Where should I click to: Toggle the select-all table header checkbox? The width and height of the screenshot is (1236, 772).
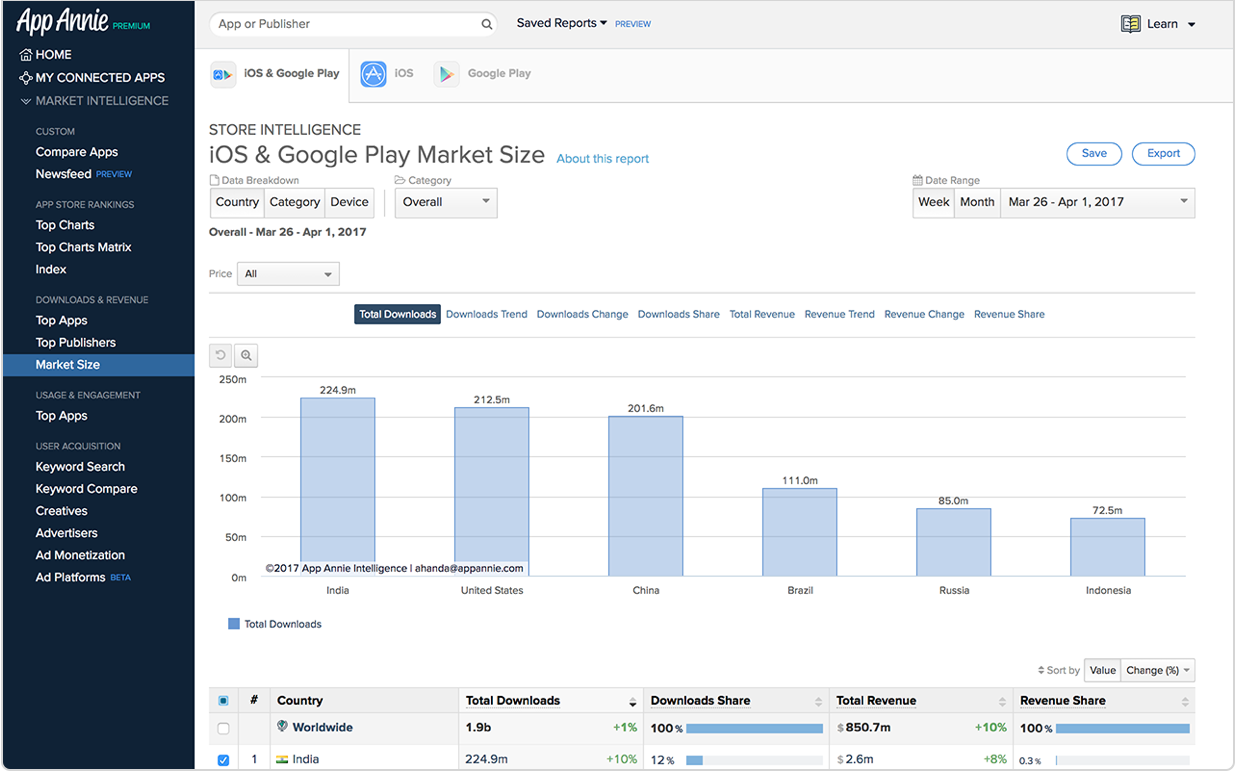tap(223, 701)
